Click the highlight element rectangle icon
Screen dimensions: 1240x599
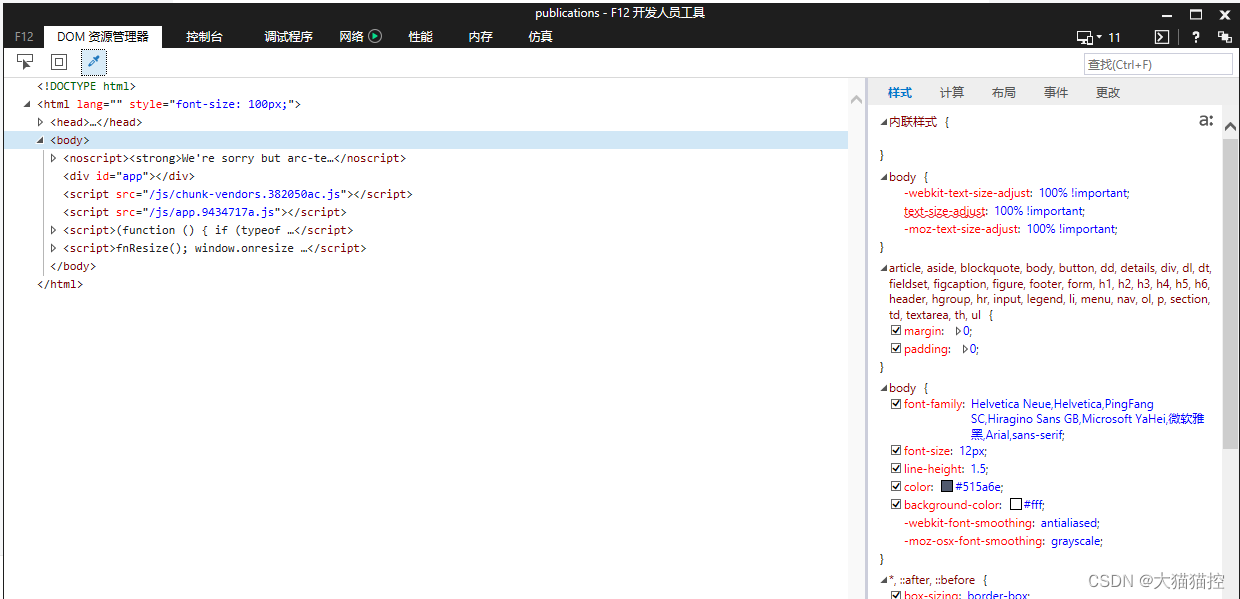coord(58,61)
